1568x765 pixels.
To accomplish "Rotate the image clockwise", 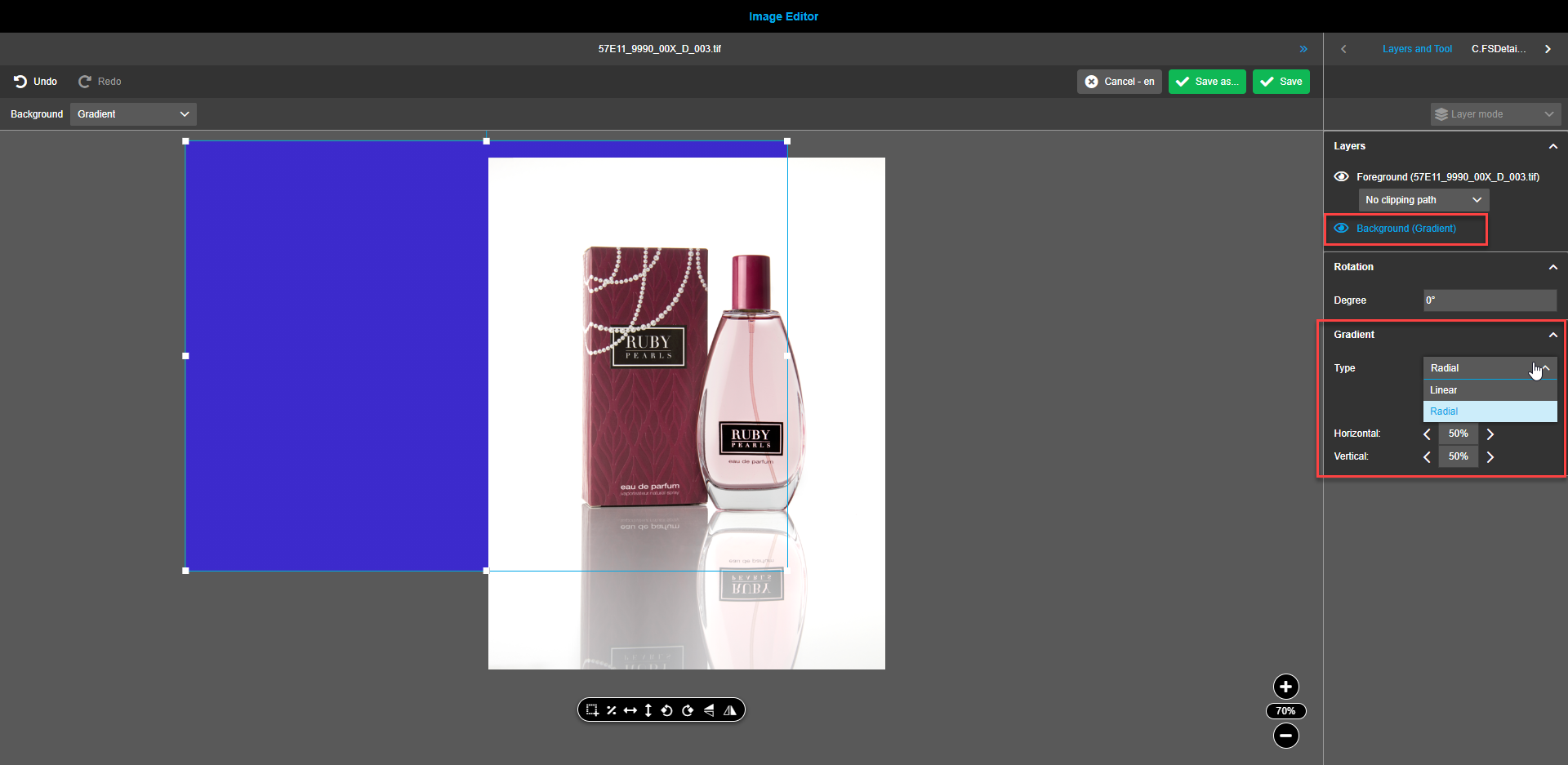I will [688, 709].
